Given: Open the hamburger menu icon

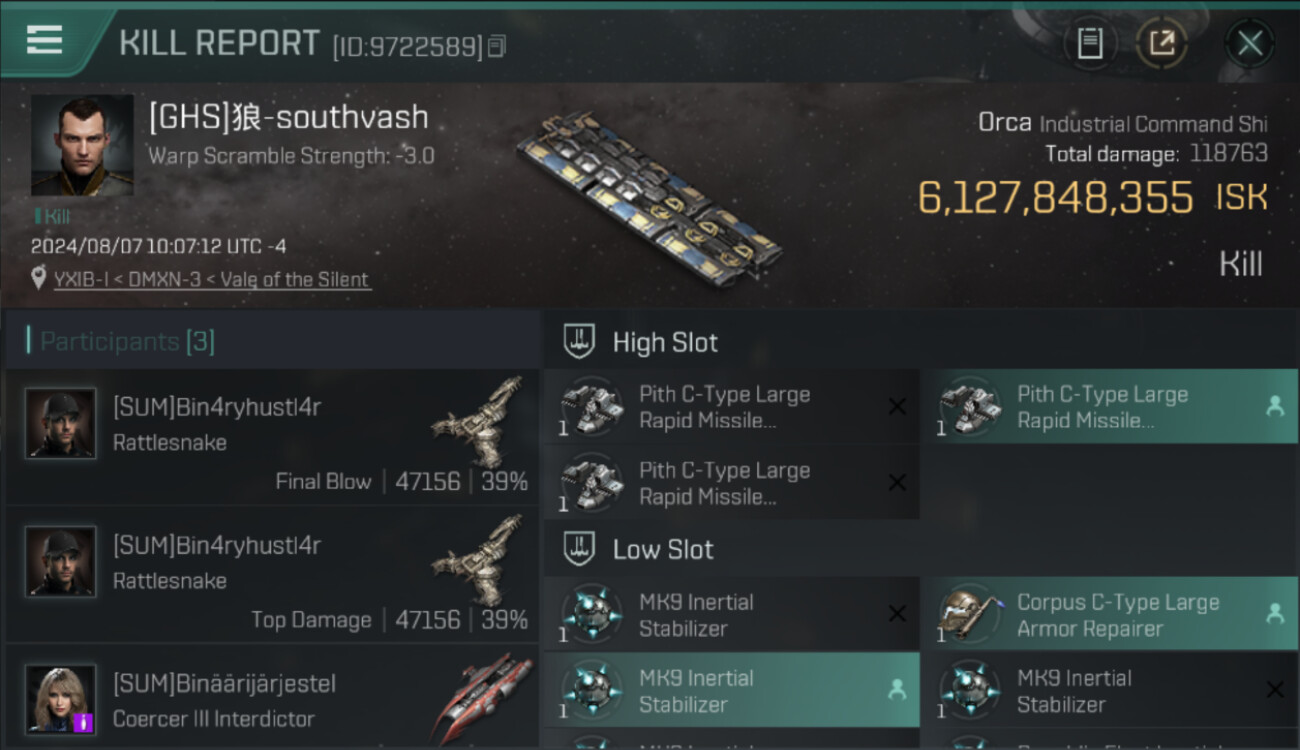Looking at the screenshot, I should 44,40.
